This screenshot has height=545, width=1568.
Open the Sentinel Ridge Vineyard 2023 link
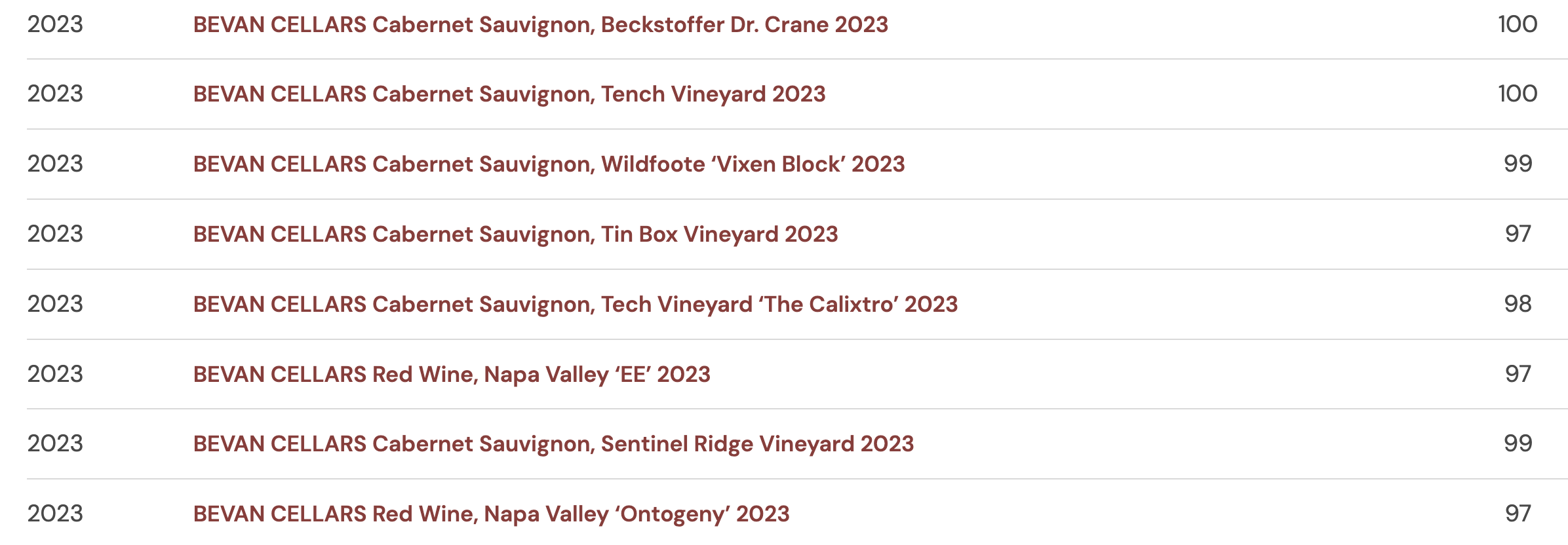(553, 444)
